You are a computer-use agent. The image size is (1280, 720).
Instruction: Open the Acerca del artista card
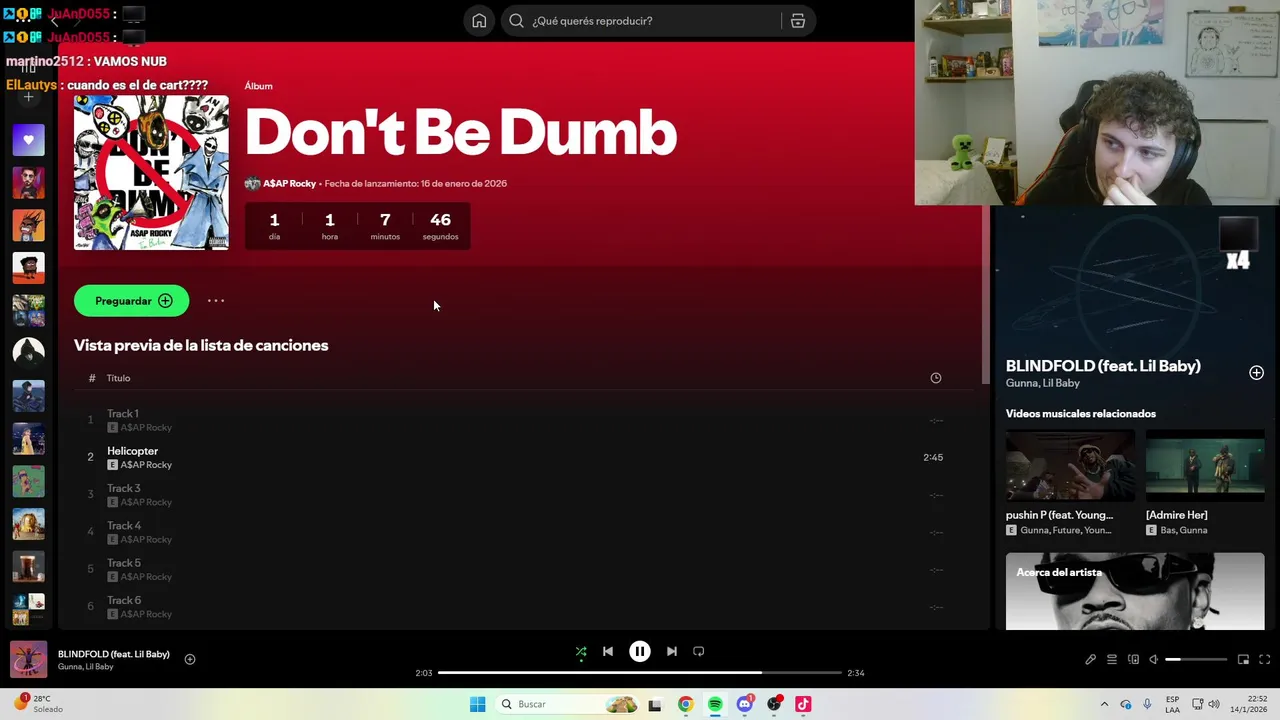[1135, 591]
